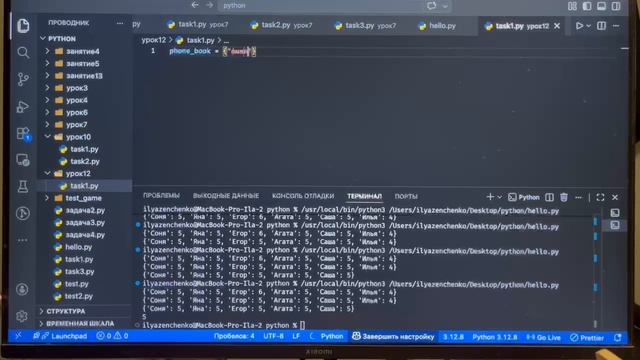Image resolution: width=640 pixels, height=360 pixels.
Task: Change file encoding UTF-8
Action: point(273,337)
